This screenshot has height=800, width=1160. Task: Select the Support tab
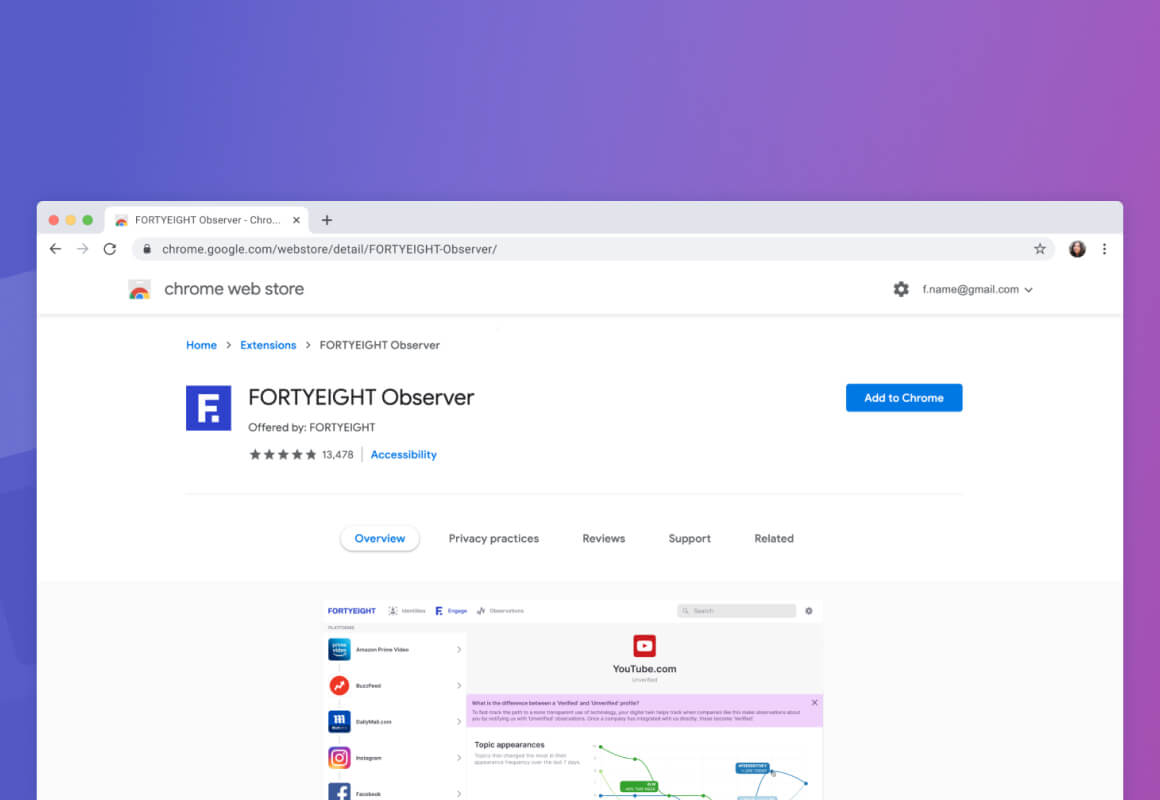(689, 539)
